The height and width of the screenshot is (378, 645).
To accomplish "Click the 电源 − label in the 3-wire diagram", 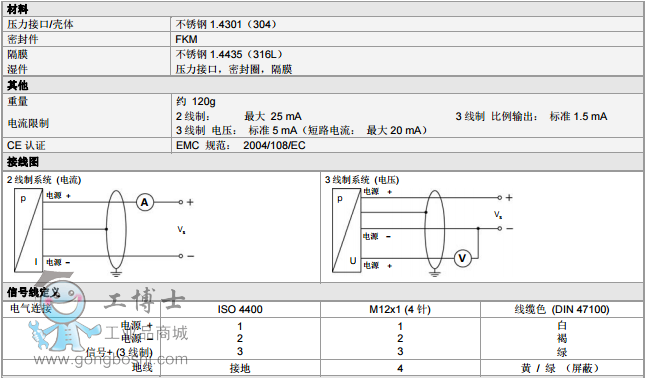I will (x=377, y=237).
